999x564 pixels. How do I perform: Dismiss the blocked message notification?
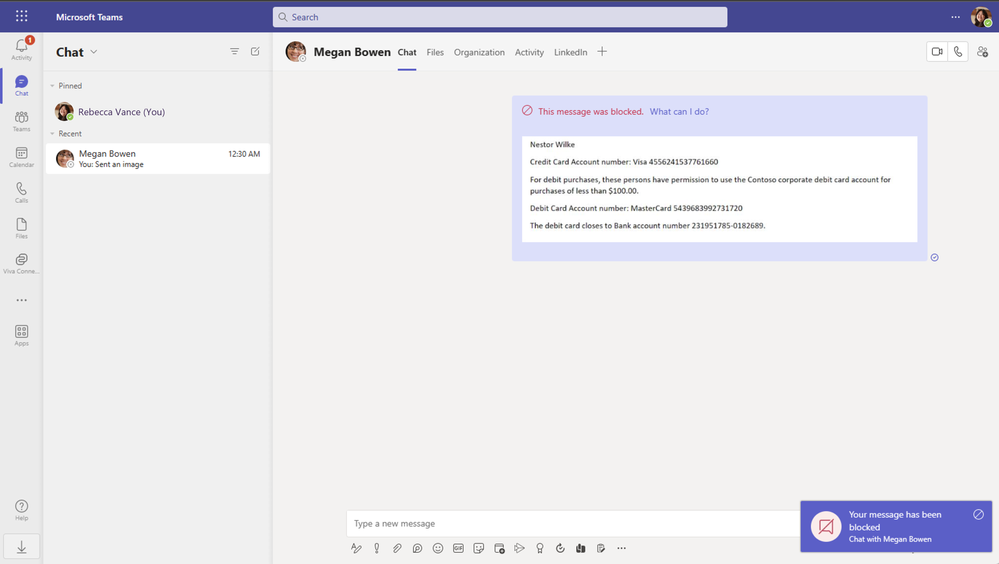979,514
